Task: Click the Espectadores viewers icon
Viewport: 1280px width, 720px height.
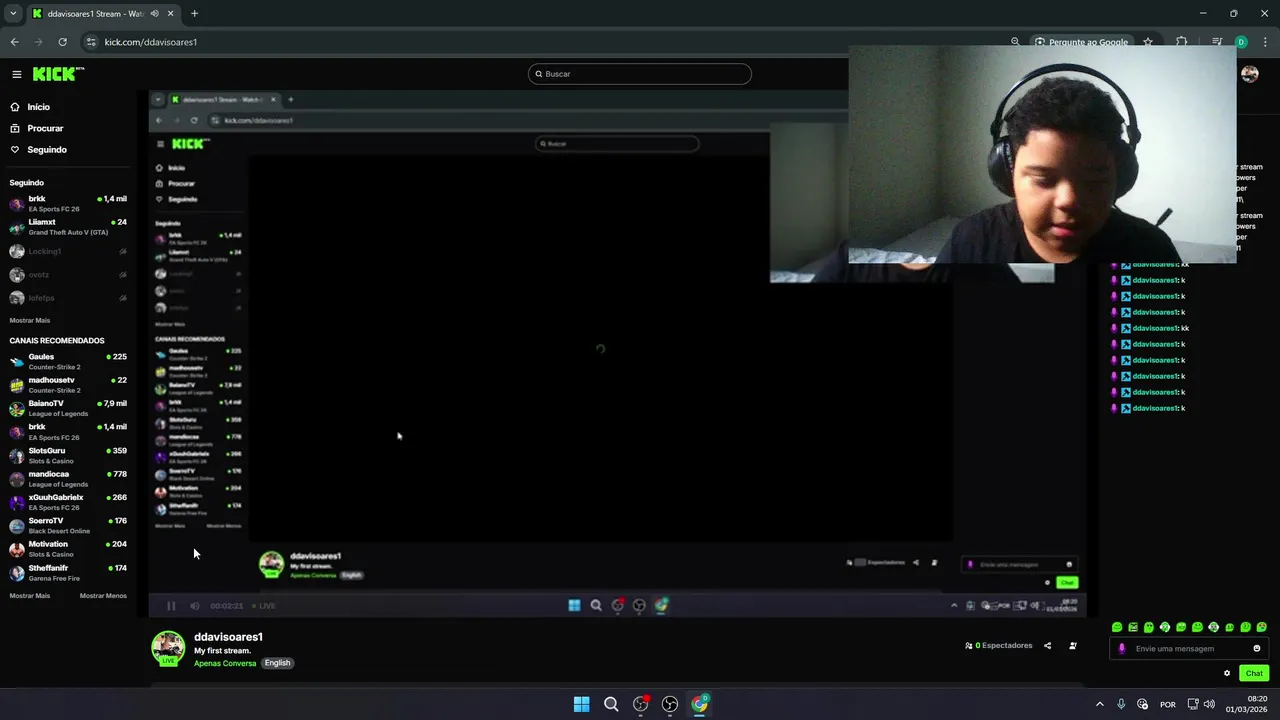Action: click(969, 646)
